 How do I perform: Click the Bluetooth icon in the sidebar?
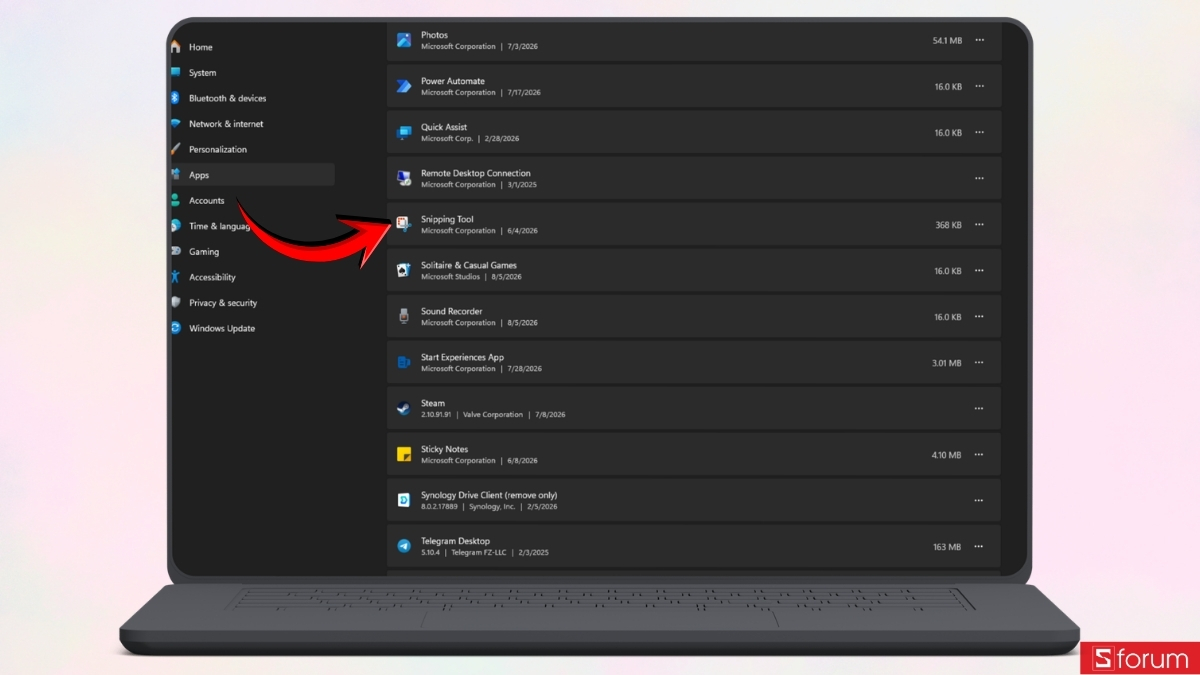[x=176, y=98]
